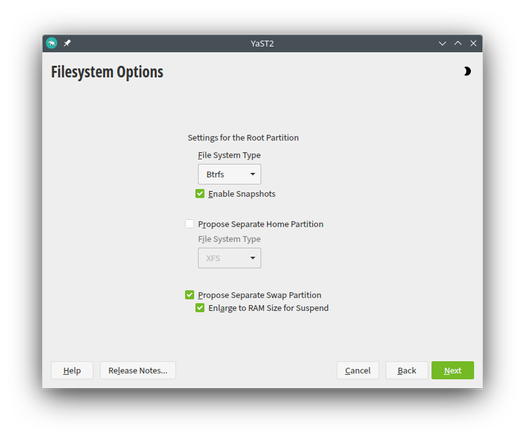
Task: Minimize the YaST2 window
Action: [442, 44]
